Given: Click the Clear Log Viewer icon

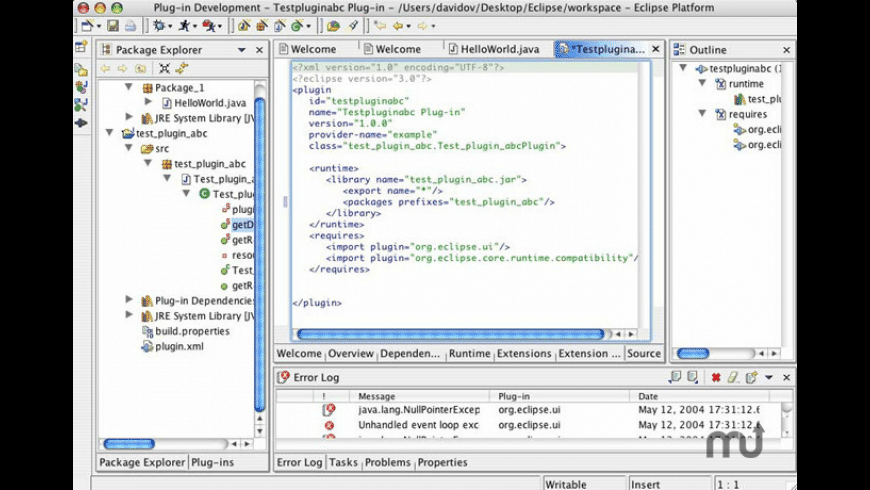Looking at the screenshot, I should (x=732, y=377).
